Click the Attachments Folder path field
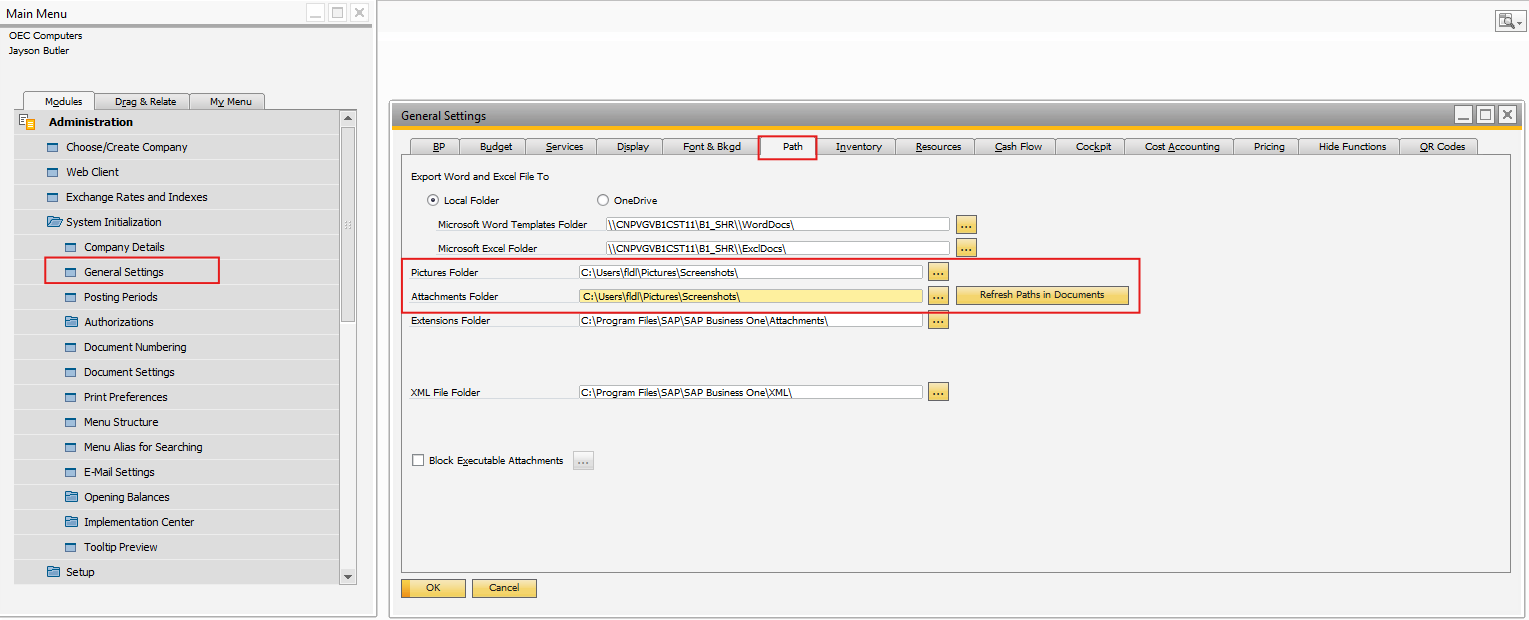The width and height of the screenshot is (1529, 620). [x=750, y=297]
